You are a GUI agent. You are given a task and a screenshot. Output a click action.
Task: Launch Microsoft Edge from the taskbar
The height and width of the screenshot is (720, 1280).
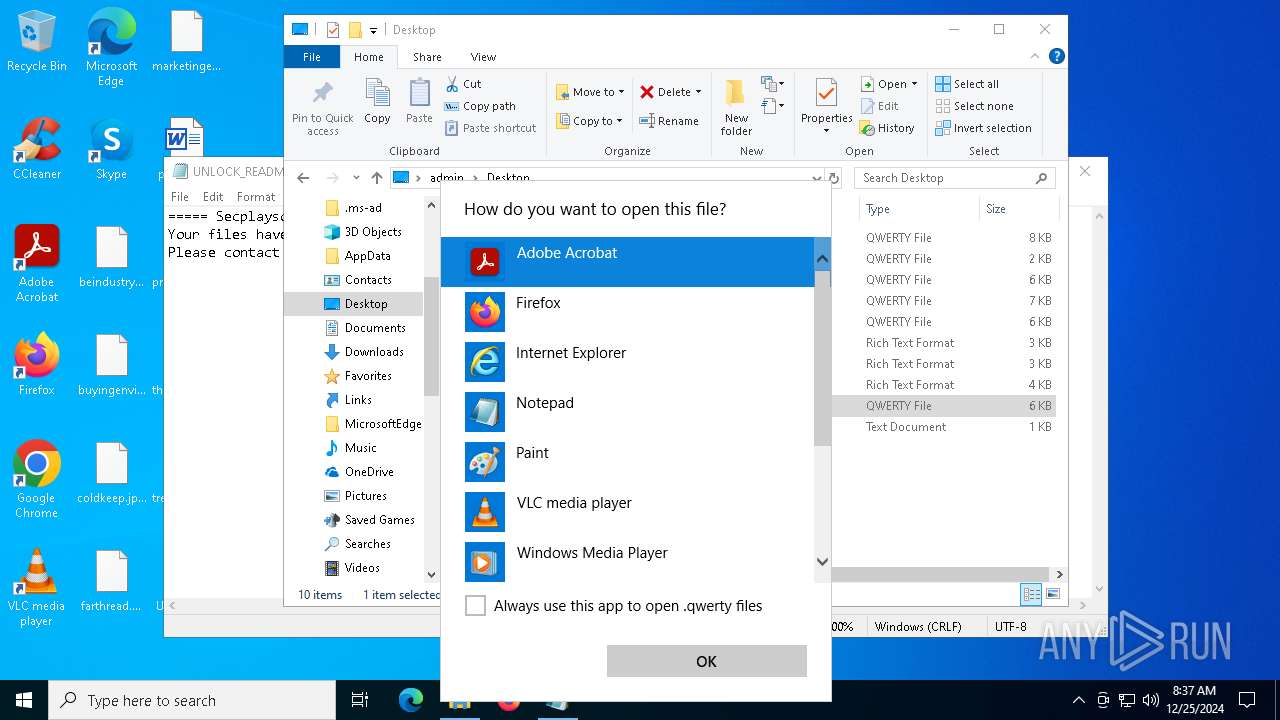[411, 700]
